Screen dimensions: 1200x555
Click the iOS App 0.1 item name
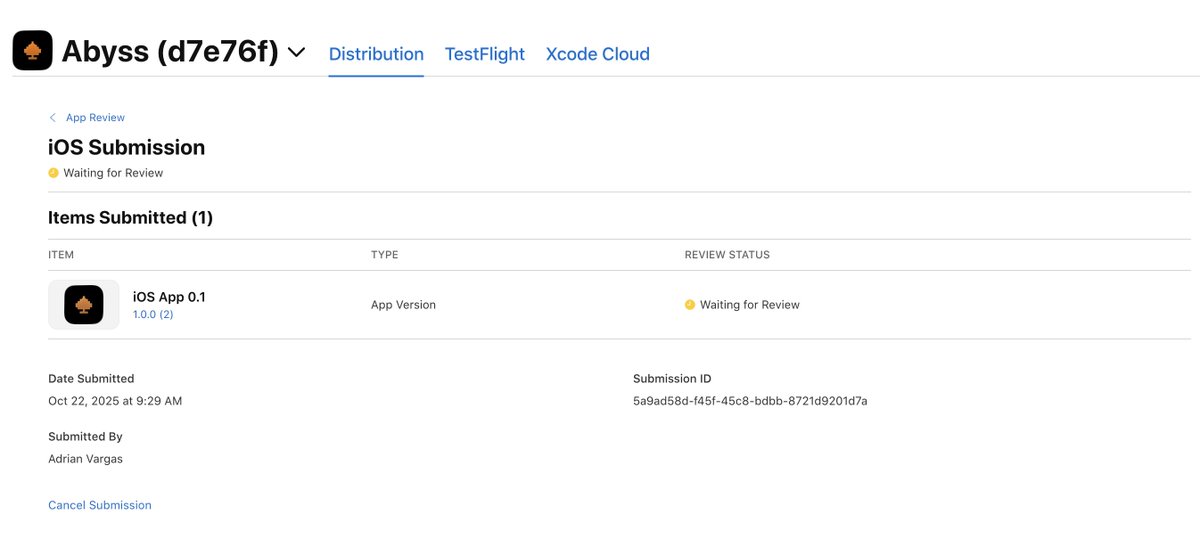coord(169,297)
